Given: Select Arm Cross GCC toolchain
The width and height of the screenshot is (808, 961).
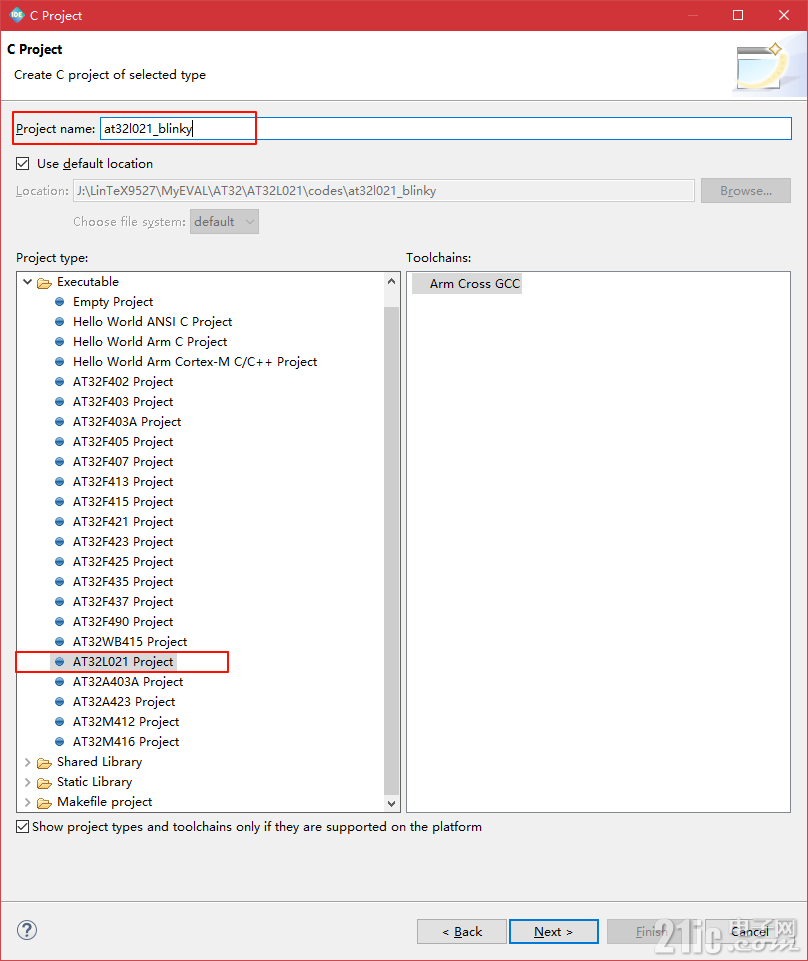Looking at the screenshot, I should (x=467, y=284).
